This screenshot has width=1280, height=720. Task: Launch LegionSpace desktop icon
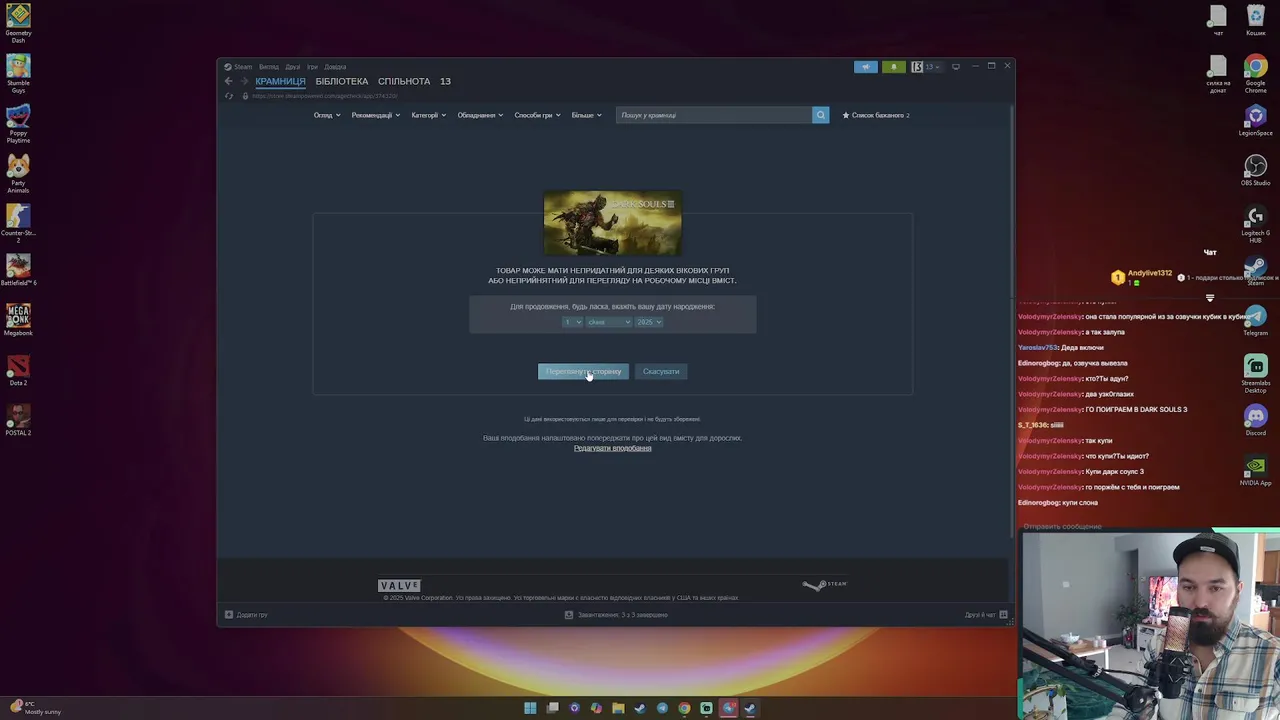[x=1255, y=120]
